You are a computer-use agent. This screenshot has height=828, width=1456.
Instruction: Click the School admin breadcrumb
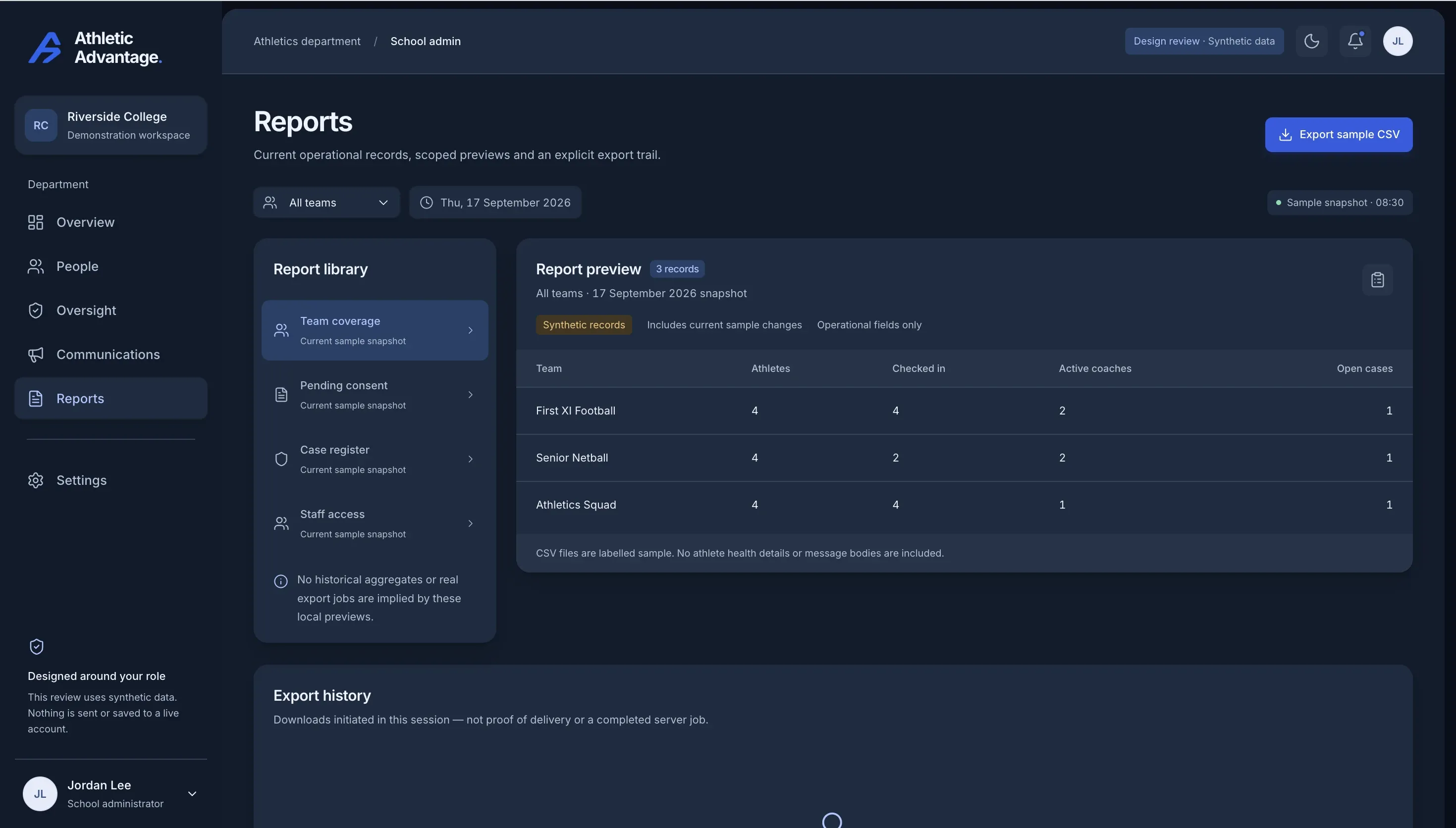pos(426,41)
